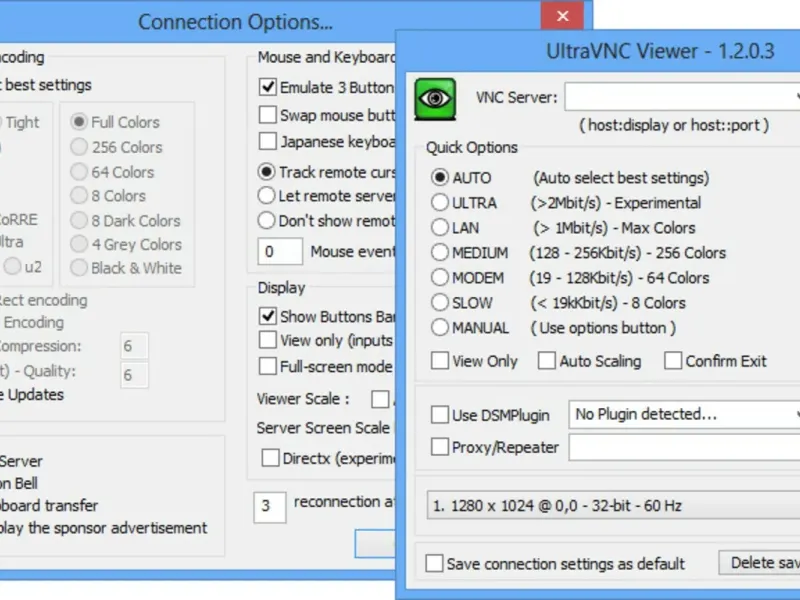
Task: Select MODEM quick option radio button
Action: 440,277
